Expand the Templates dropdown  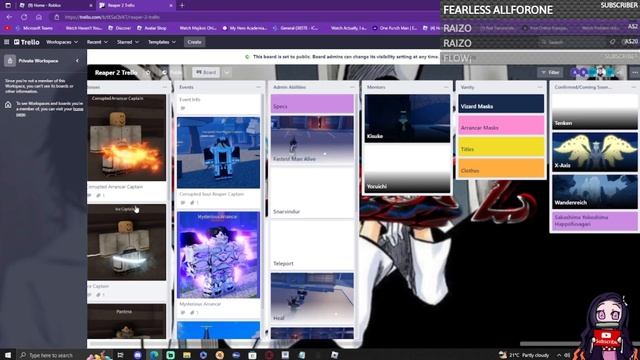pos(162,42)
